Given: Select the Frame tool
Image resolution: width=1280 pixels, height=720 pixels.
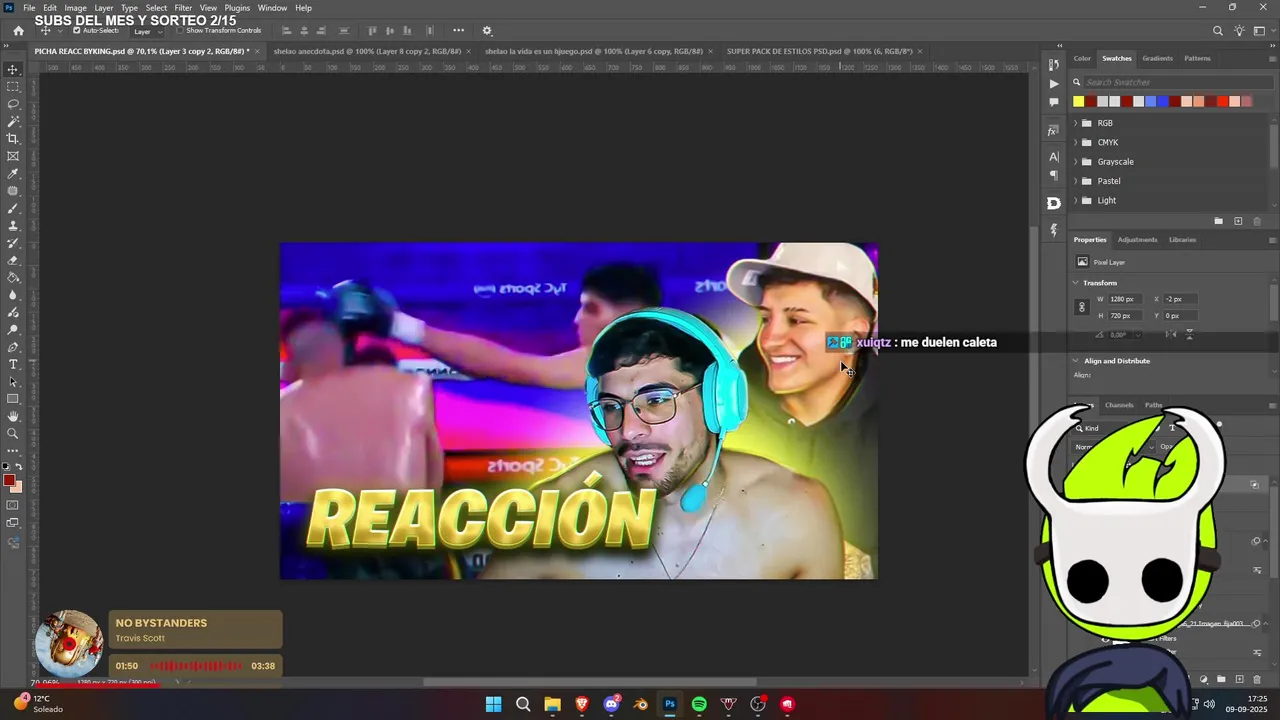Looking at the screenshot, I should (x=13, y=156).
